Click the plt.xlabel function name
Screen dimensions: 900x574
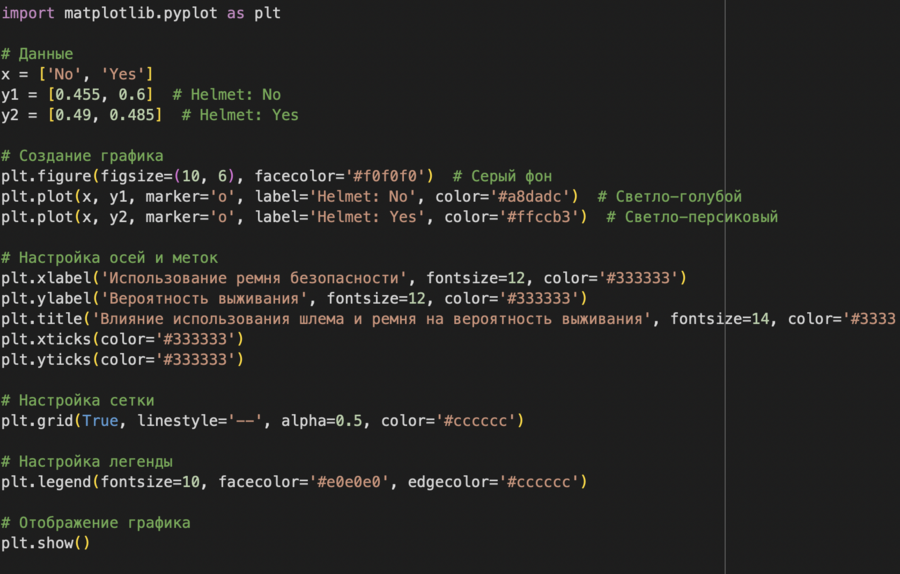[x=46, y=278]
